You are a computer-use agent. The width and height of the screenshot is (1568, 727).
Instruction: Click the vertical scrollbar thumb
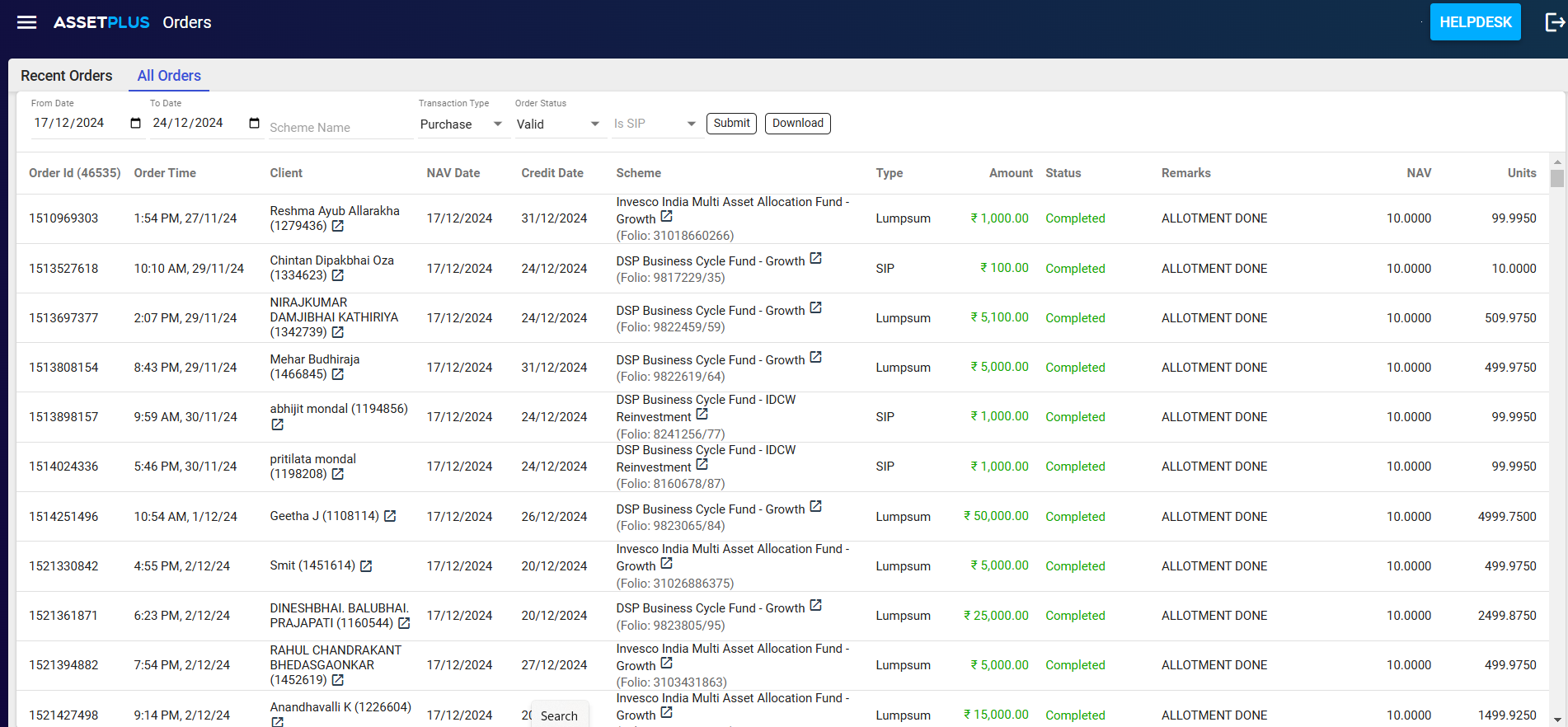coord(1557,179)
